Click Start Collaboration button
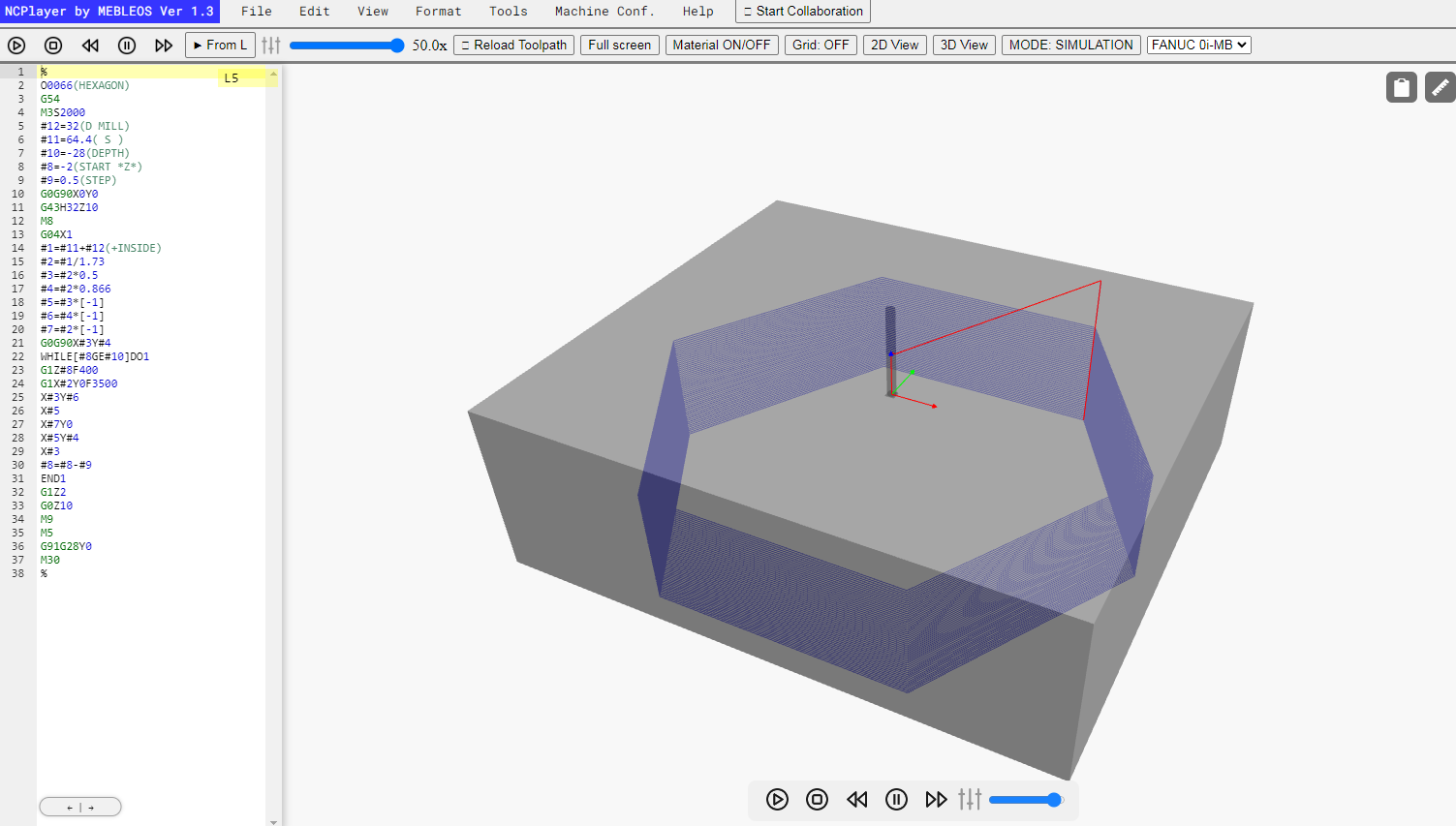Screen dimensions: 1456x826 pyautogui.click(x=803, y=12)
